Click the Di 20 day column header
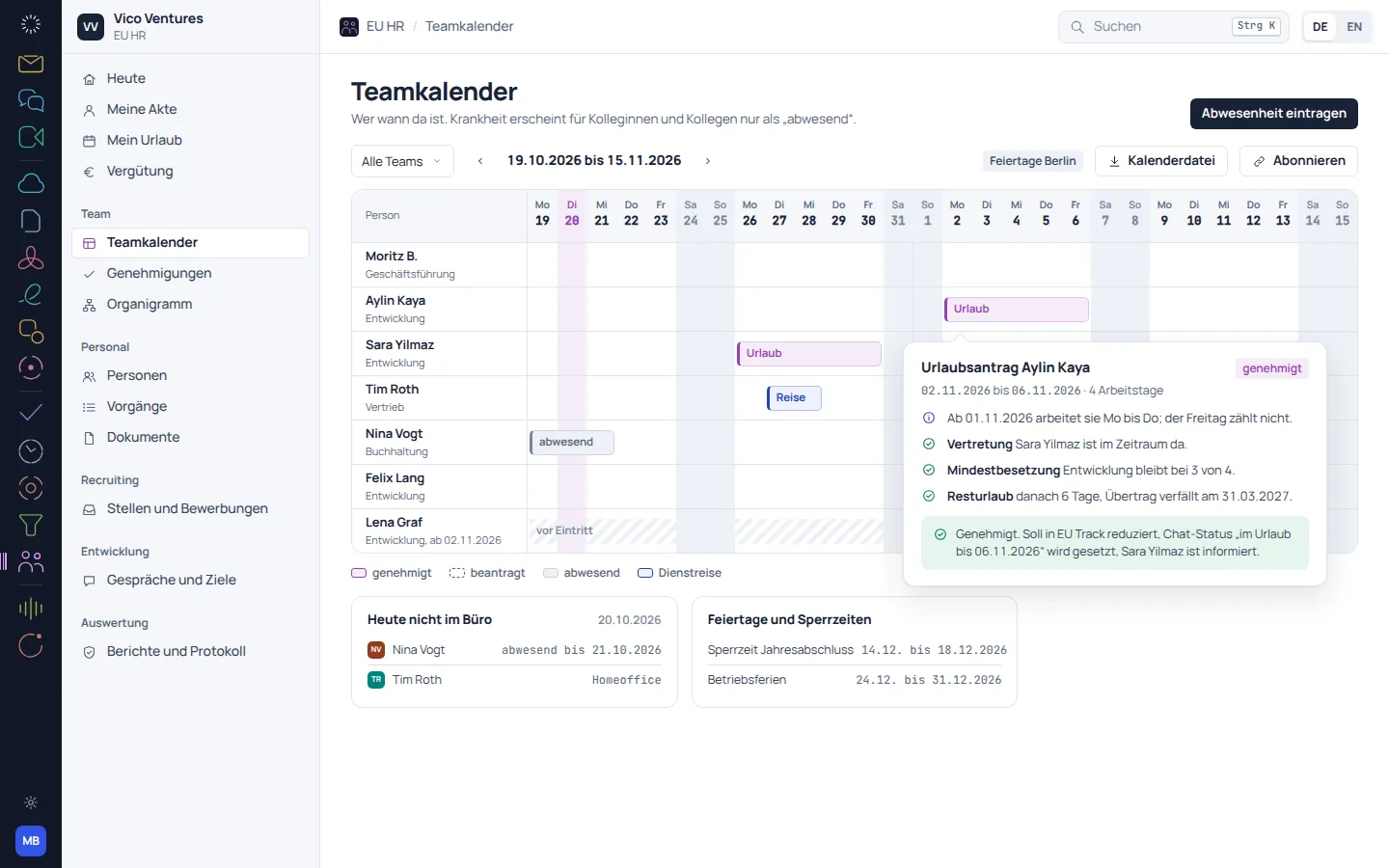Viewport: 1389px width, 868px height. tap(572, 214)
